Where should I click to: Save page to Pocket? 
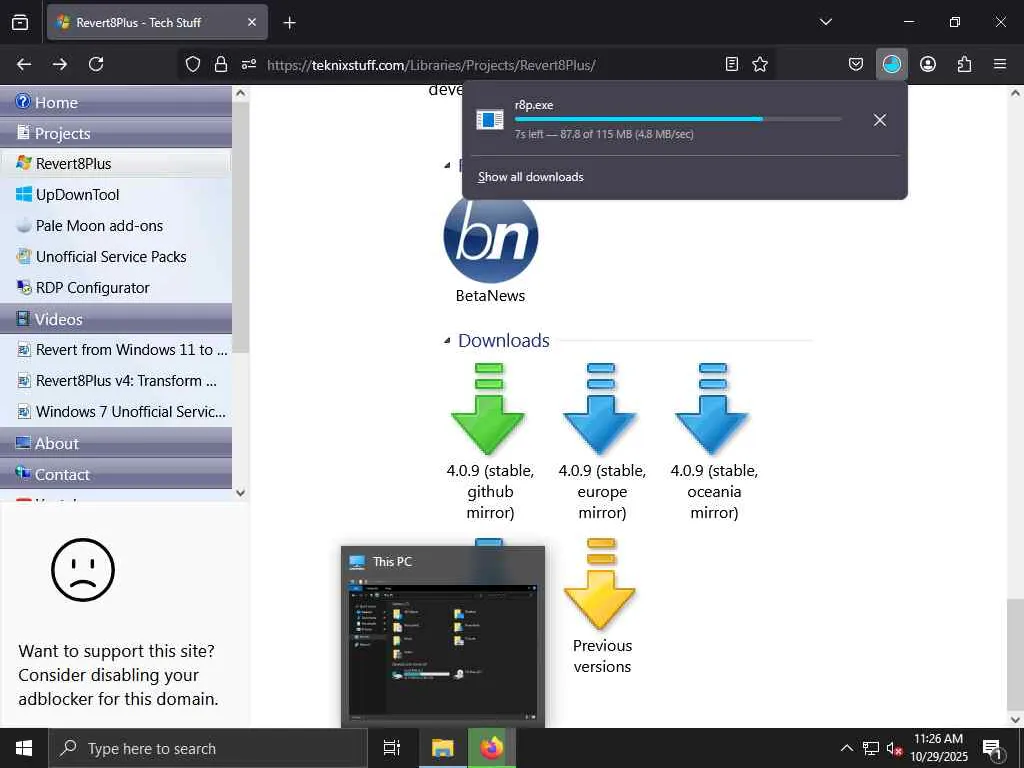coord(856,64)
